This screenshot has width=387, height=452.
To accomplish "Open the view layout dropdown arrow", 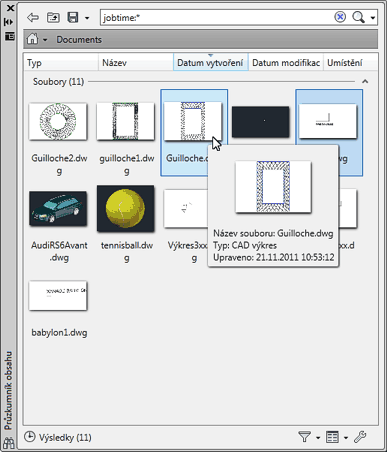I will coord(346,438).
